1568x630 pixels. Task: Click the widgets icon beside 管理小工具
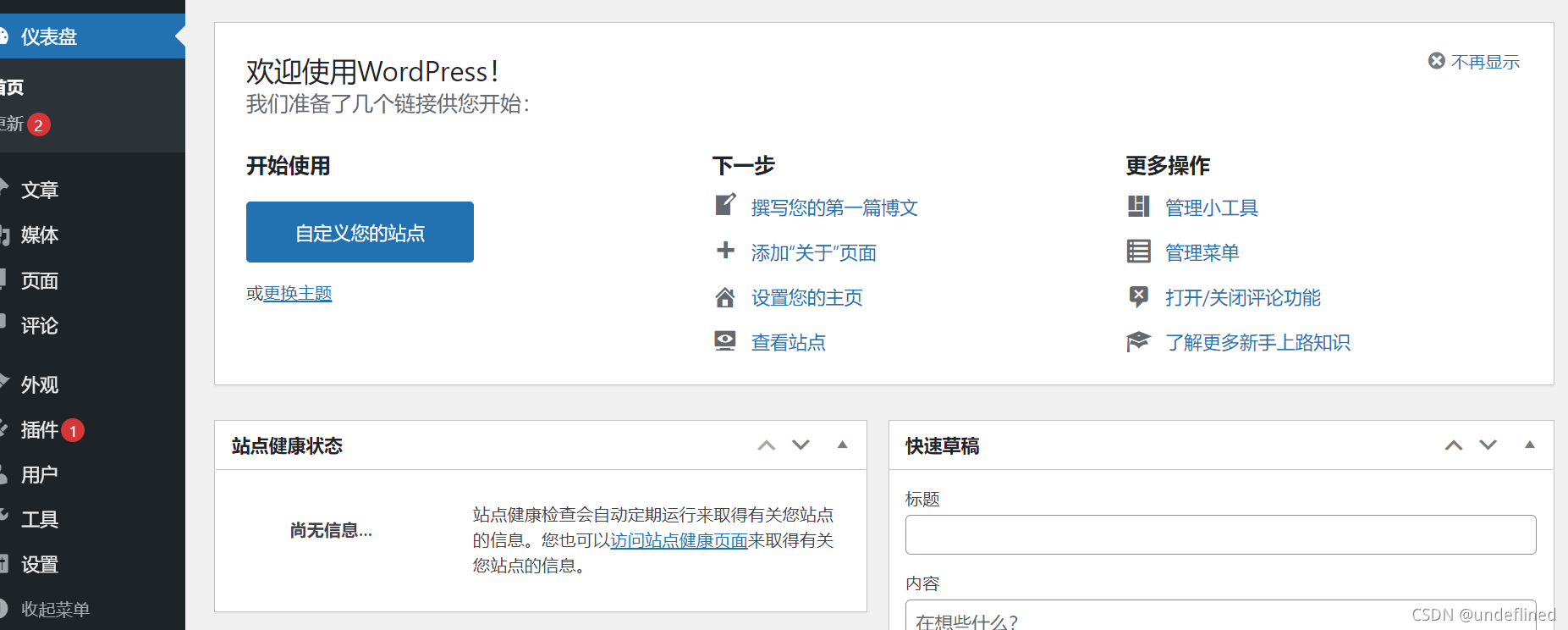click(x=1139, y=207)
